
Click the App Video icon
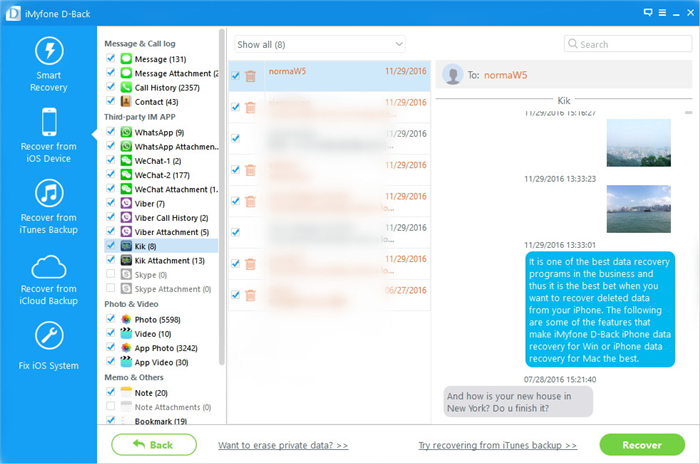[126, 362]
